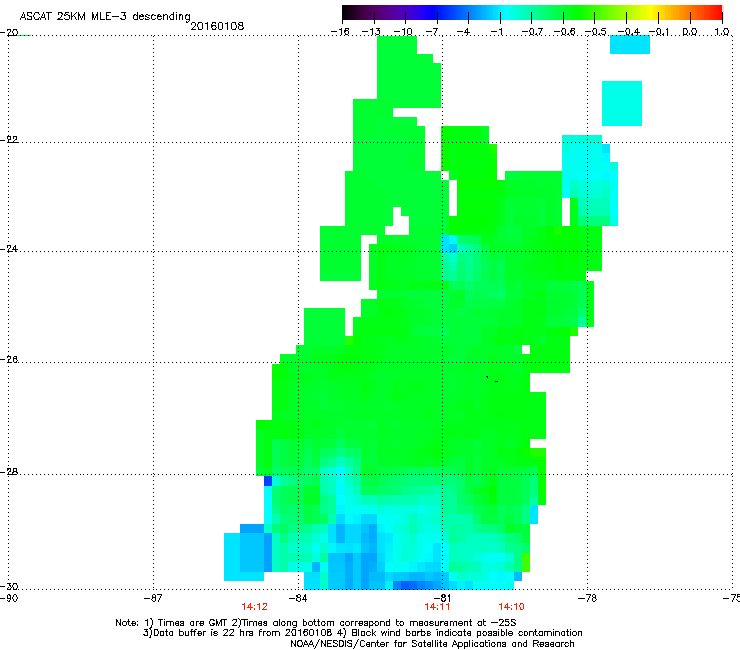Click the red 14:12 time stamp
Viewport: 740px width, 650px height.
pyautogui.click(x=254, y=607)
